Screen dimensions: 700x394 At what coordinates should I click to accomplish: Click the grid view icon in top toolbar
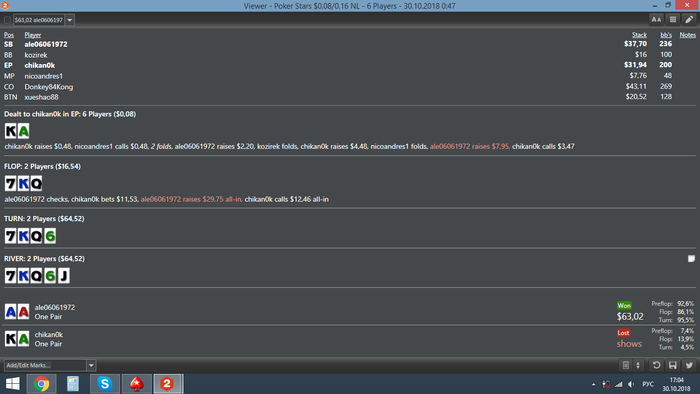click(x=673, y=20)
